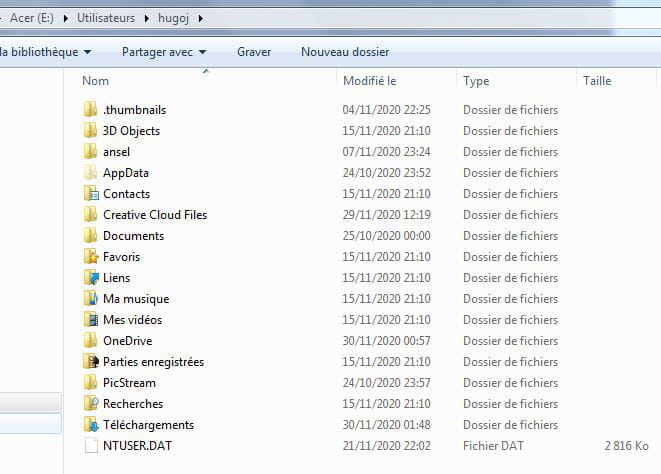Navigate to Acer (E:) in breadcrumb
The width and height of the screenshot is (661, 474).
(32, 18)
